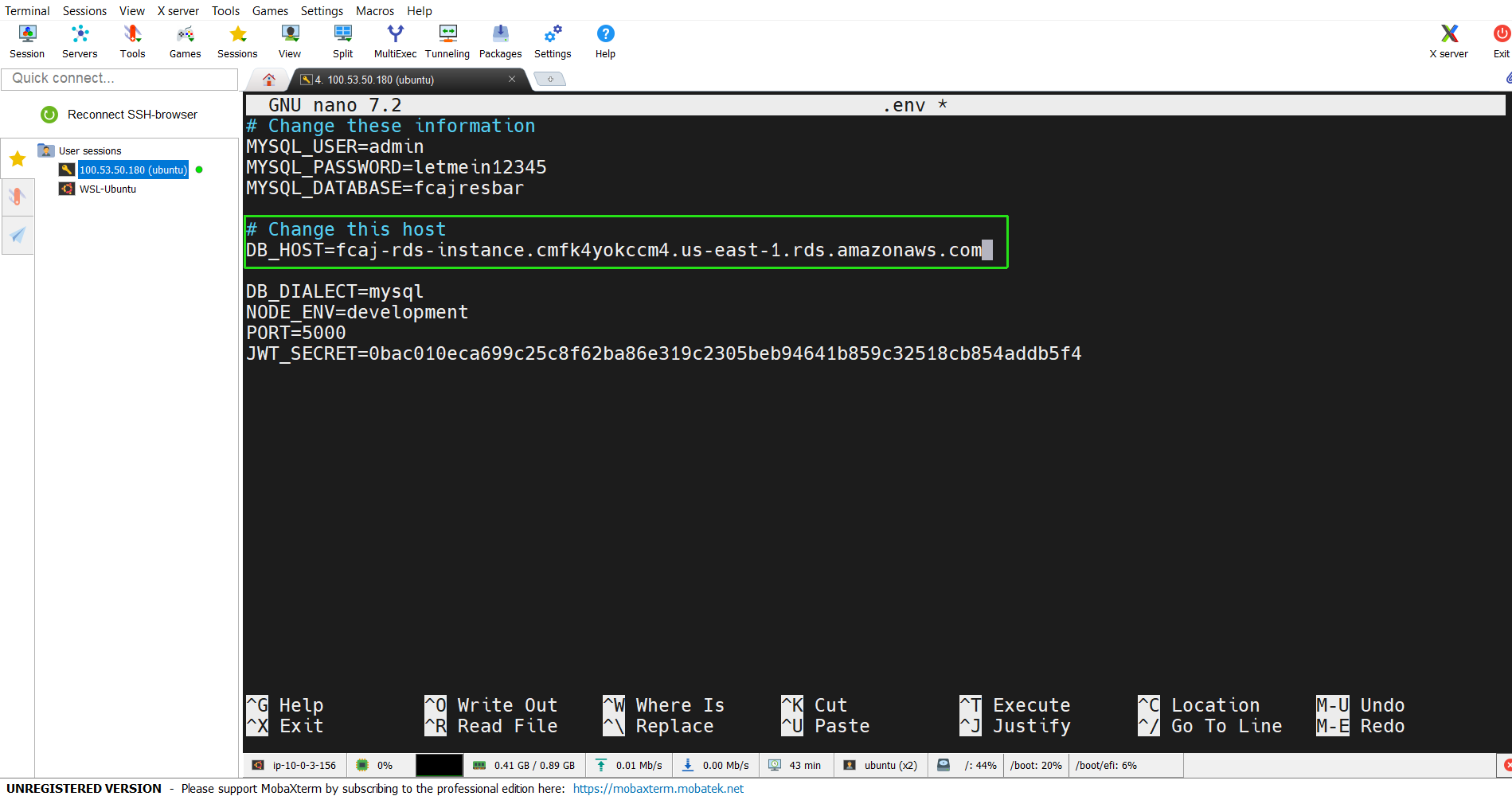Click the hostname ip-10-0-3-156 icon
This screenshot has height=796, width=1512.
[258, 765]
